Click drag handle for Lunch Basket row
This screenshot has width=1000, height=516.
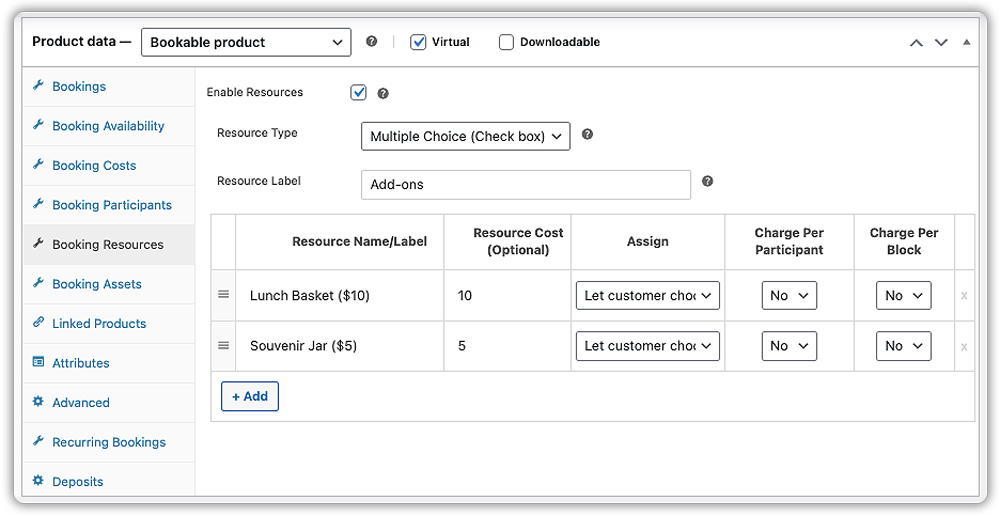pyautogui.click(x=224, y=295)
